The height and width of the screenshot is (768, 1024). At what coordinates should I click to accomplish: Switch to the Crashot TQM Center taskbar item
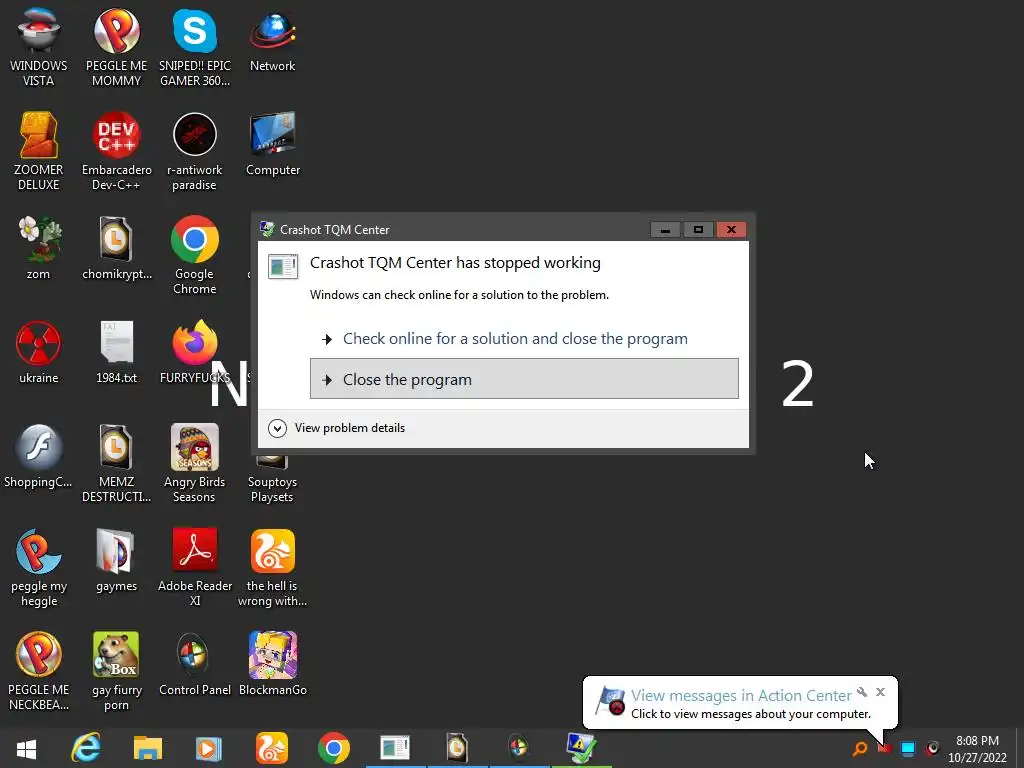point(395,748)
